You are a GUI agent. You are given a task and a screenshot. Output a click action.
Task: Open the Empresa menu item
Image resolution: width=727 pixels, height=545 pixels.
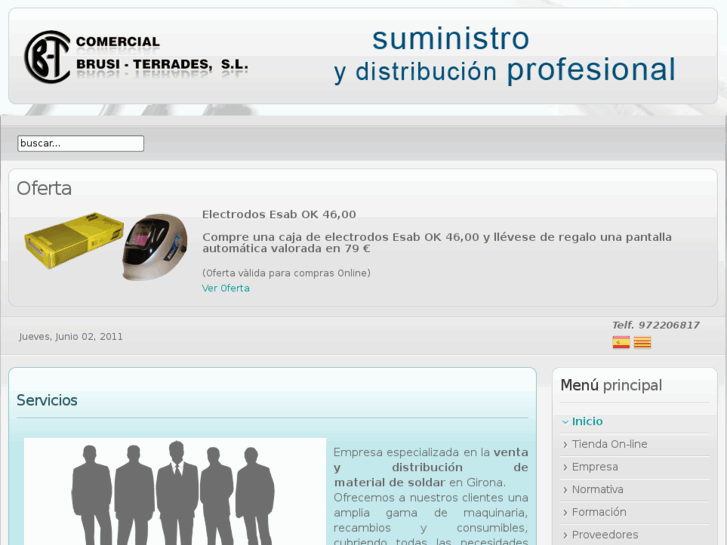[595, 467]
